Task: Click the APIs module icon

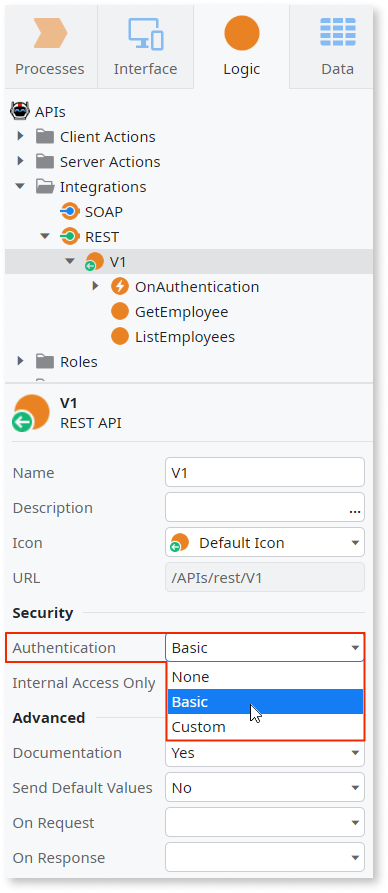Action: pyautogui.click(x=20, y=112)
